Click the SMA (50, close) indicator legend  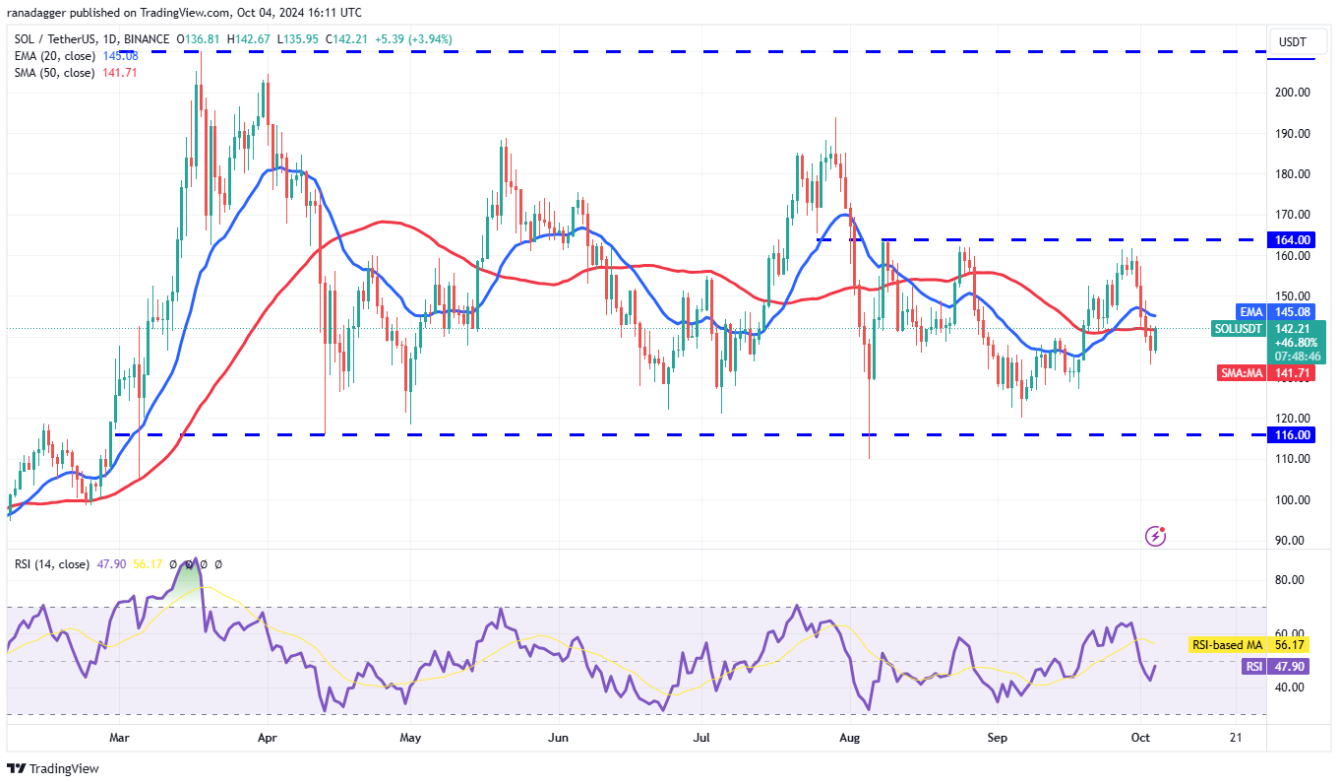coord(55,72)
